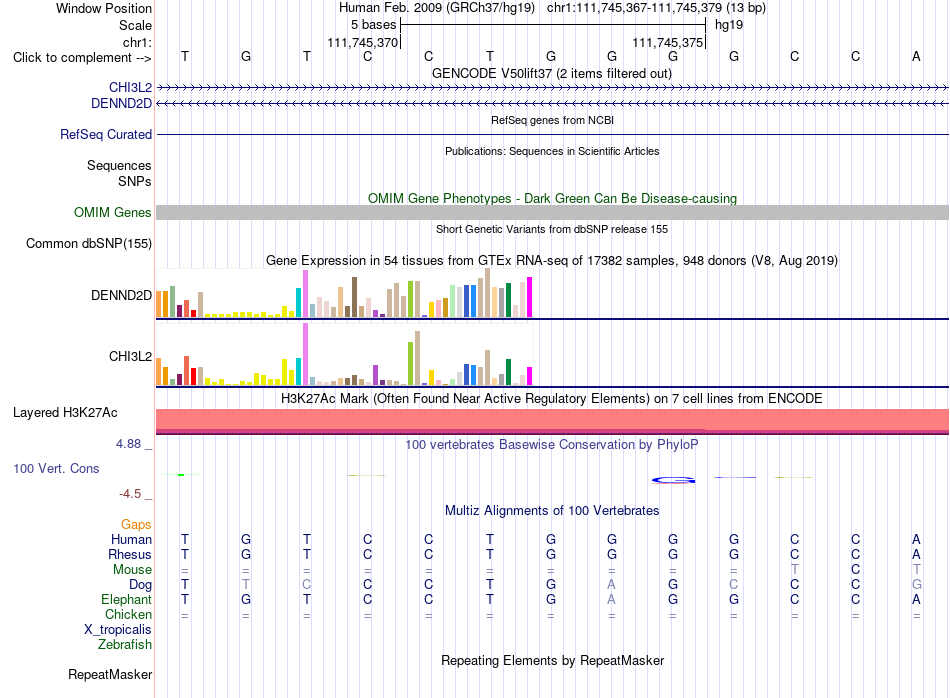Image resolution: width=950 pixels, height=698 pixels.
Task: Click the RefSeq Curated track line
Action: tap(552, 135)
